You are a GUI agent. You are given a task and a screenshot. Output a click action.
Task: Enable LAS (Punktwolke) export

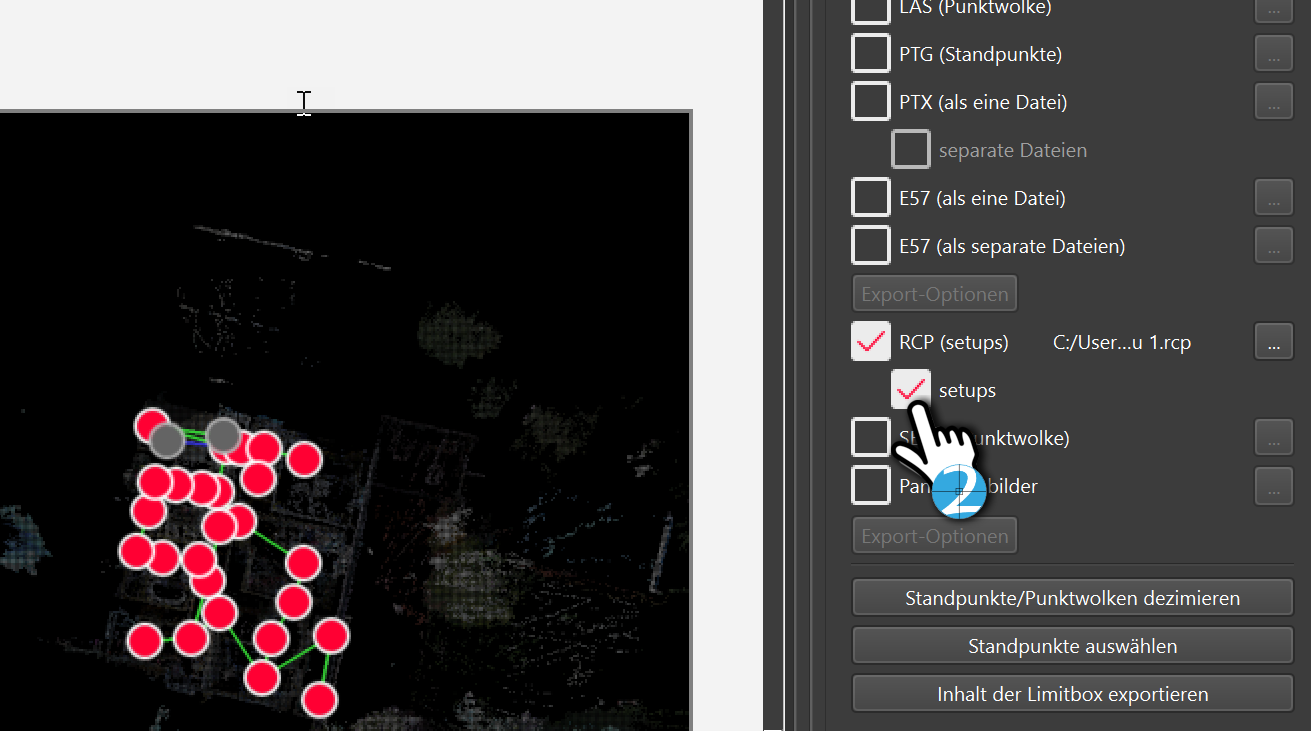pyautogui.click(x=870, y=10)
